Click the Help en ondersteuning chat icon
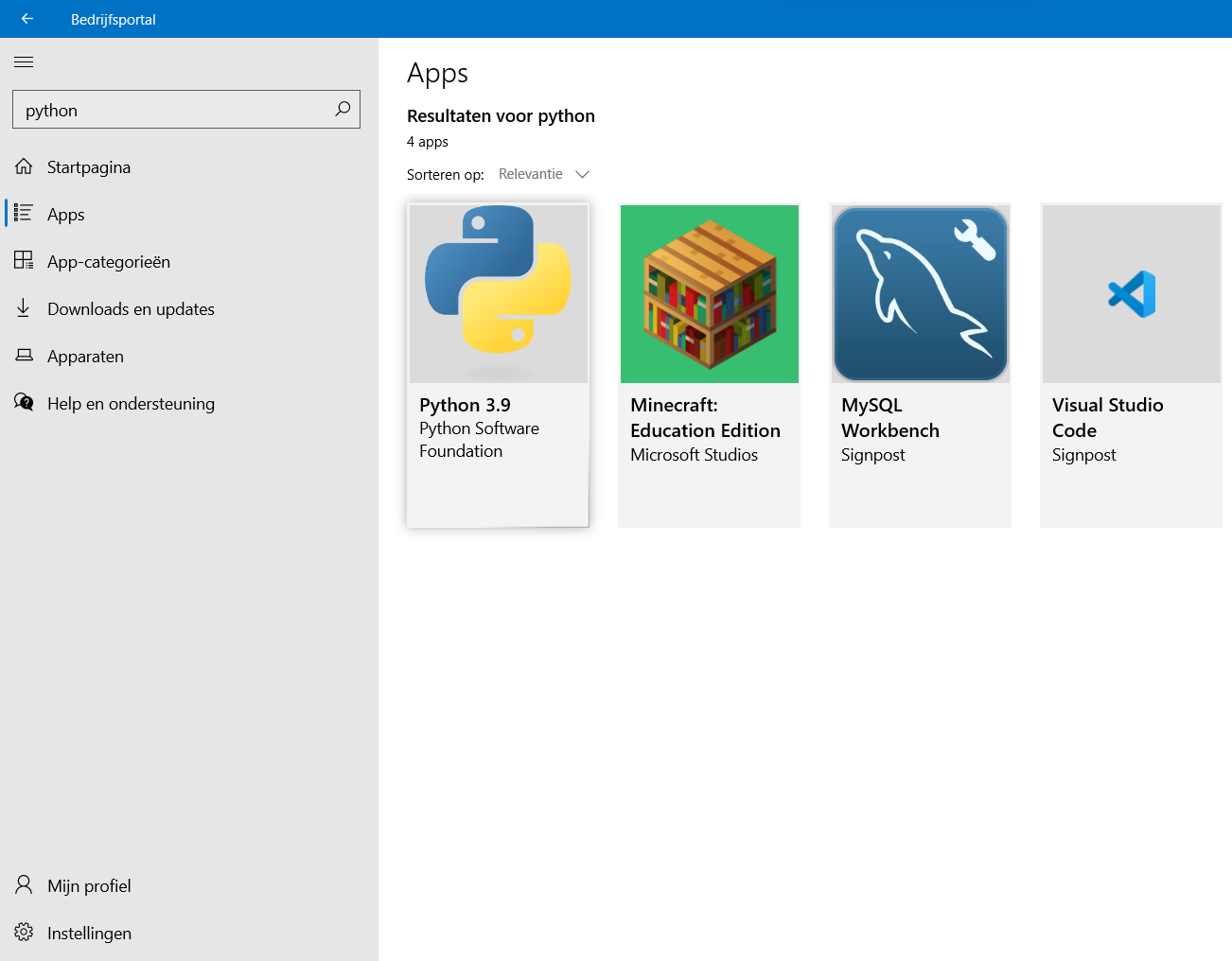This screenshot has height=961, width=1232. pos(24,402)
